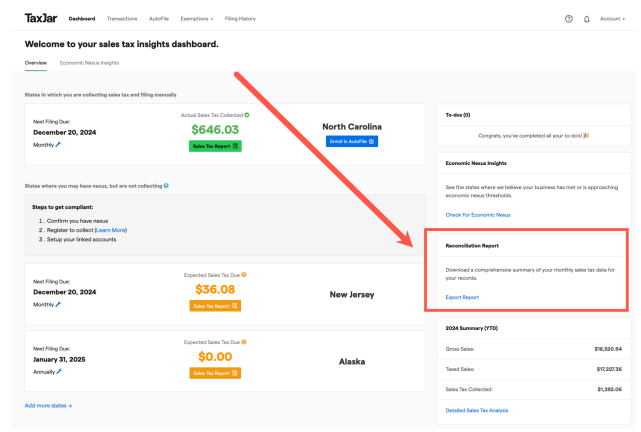Click the Alaska state name
The width and height of the screenshot is (641, 432).
tap(352, 362)
